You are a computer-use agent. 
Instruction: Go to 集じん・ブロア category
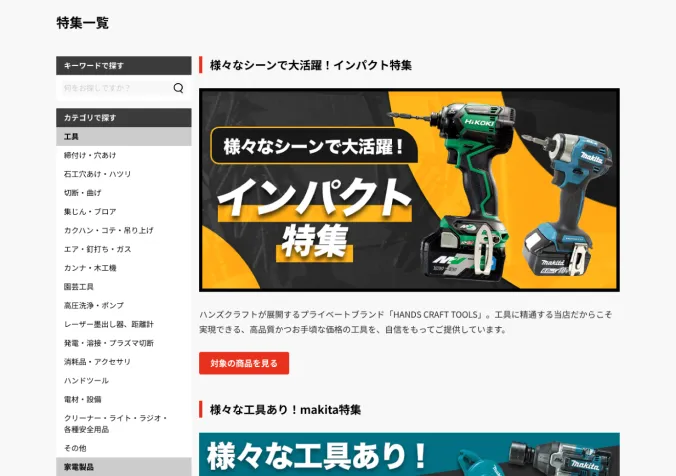click(x=90, y=211)
